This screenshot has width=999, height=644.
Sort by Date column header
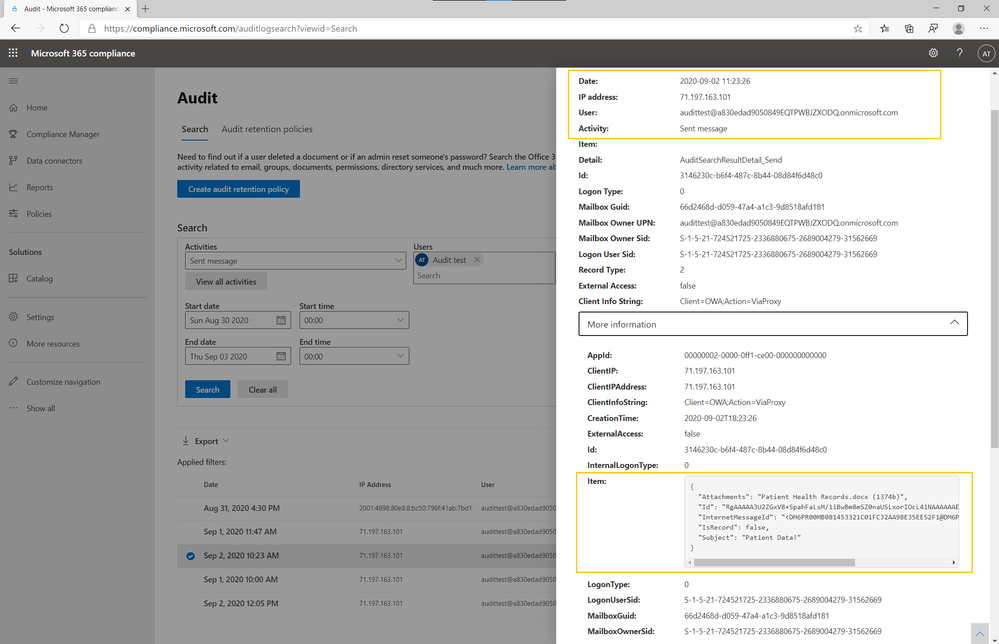pos(211,485)
